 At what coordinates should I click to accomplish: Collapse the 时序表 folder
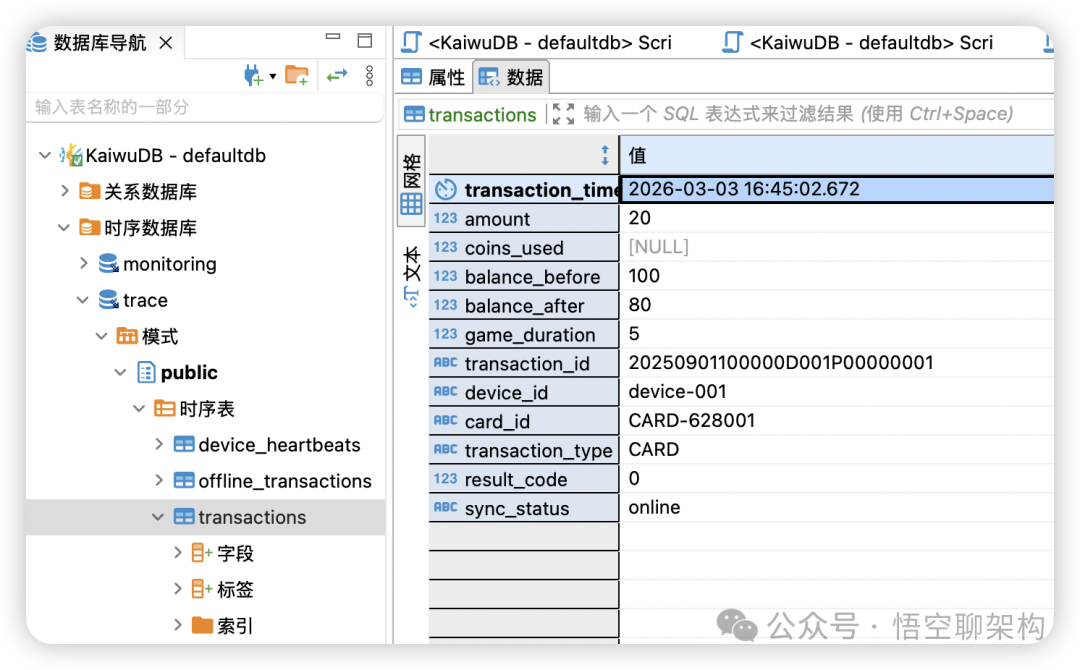tap(139, 408)
